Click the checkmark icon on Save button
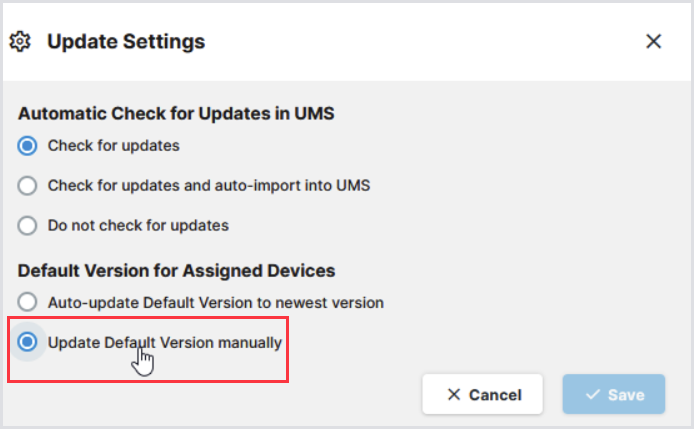The image size is (694, 429). pyautogui.click(x=592, y=395)
